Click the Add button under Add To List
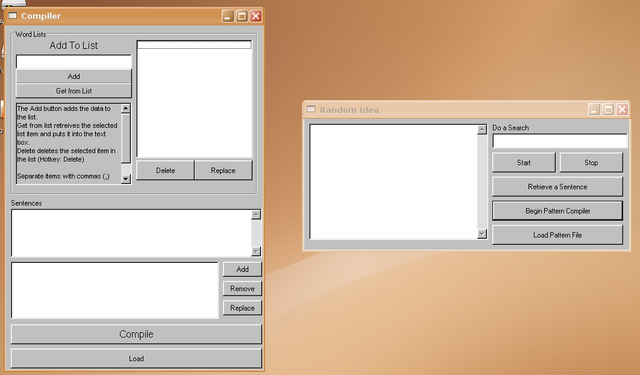 (74, 76)
